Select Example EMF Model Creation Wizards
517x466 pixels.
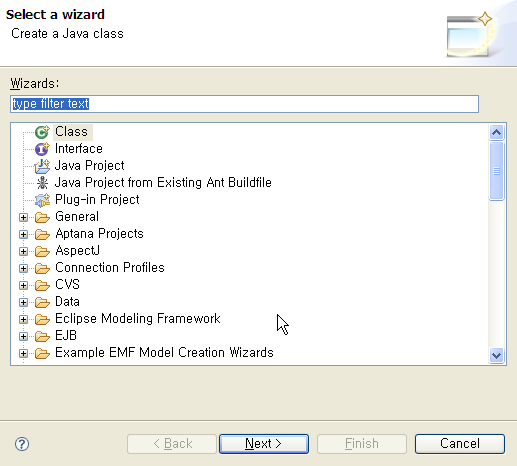tap(164, 353)
